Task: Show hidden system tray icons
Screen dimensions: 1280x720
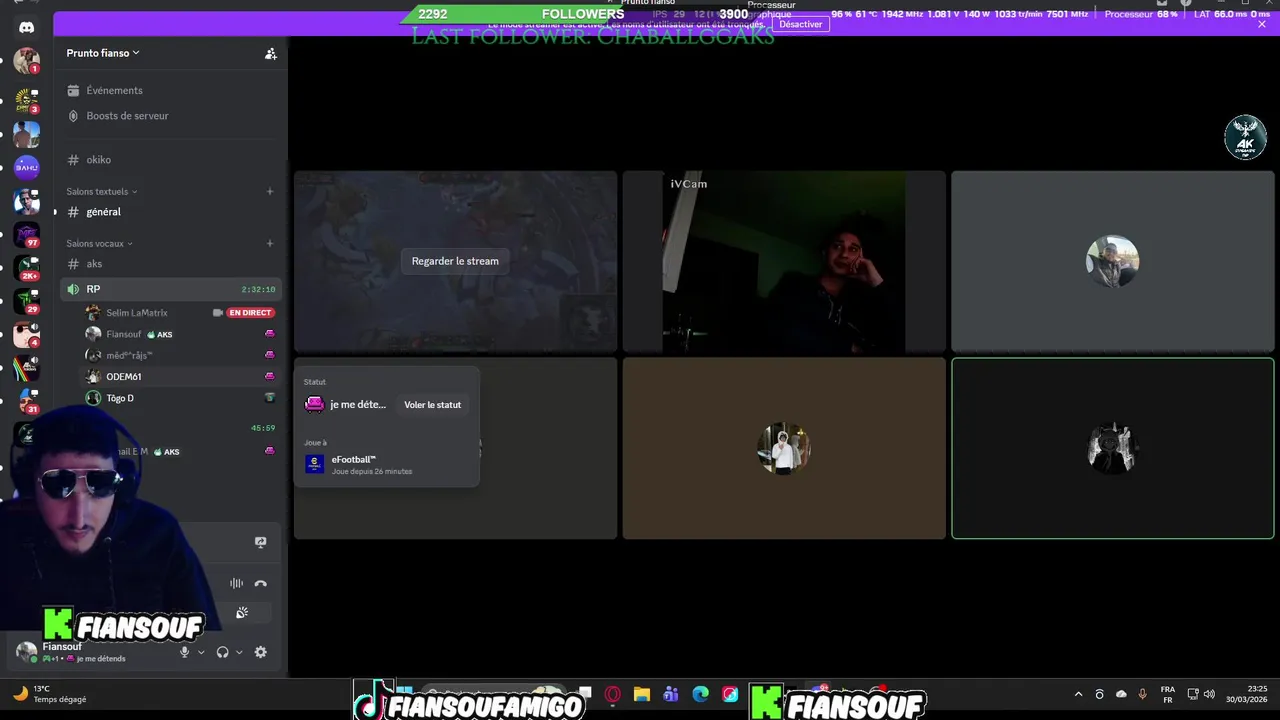Action: coord(1078,694)
